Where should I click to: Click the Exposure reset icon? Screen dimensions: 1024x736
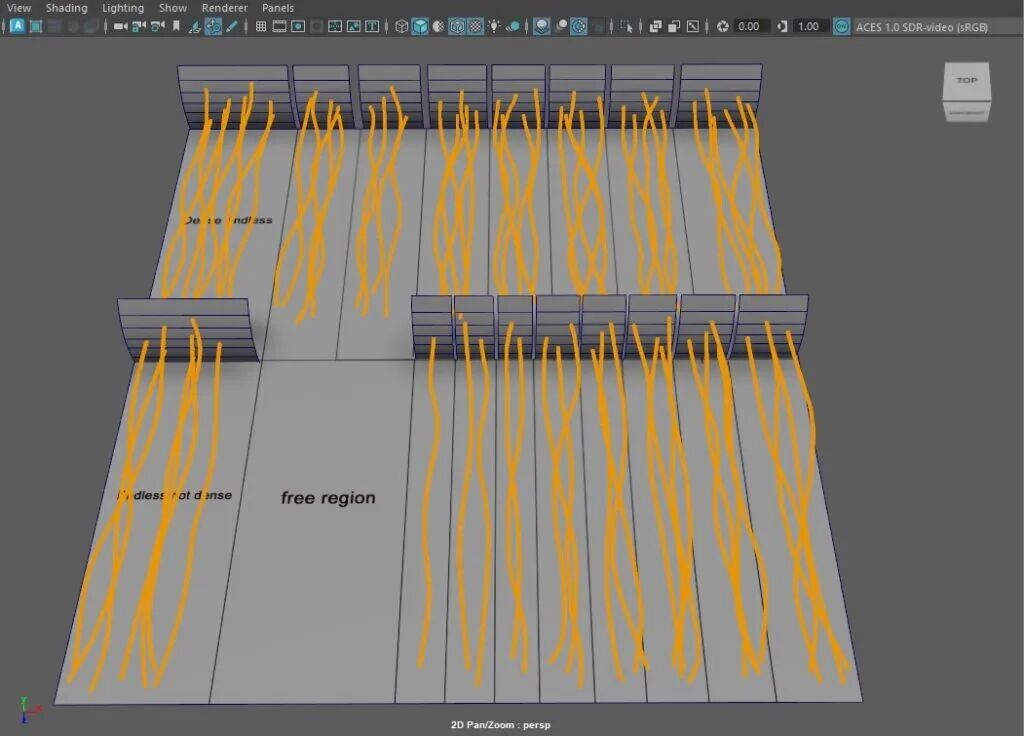(x=722, y=26)
